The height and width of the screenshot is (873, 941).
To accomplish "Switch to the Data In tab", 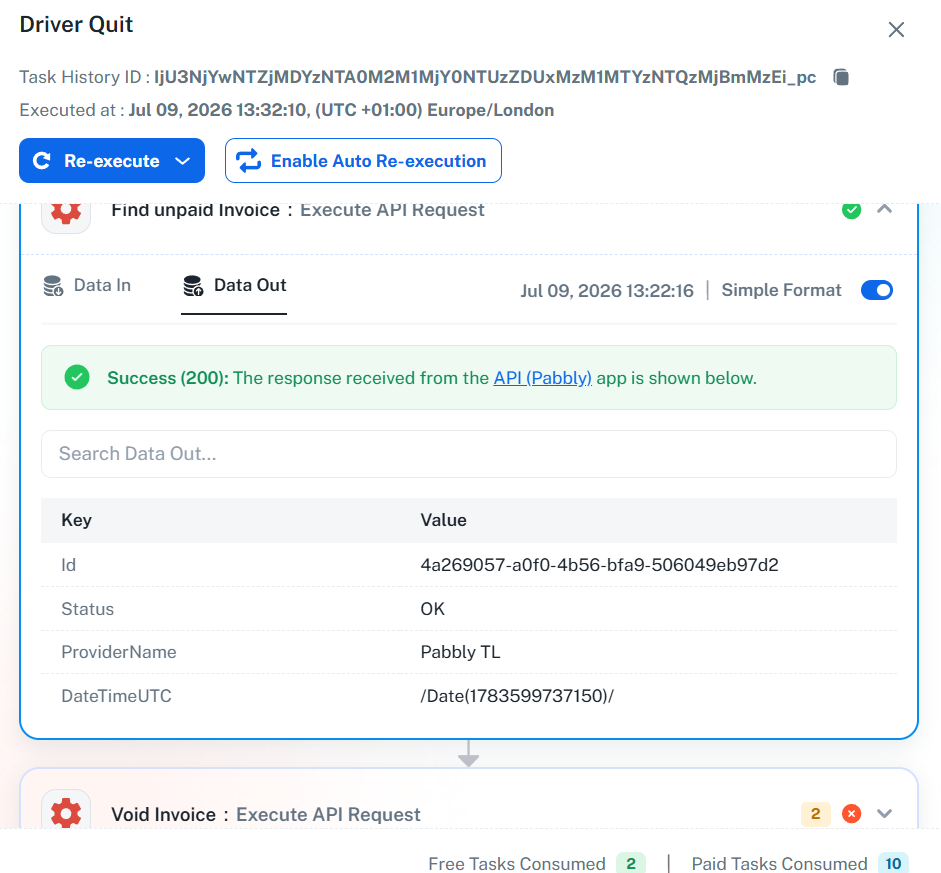I will pos(88,286).
